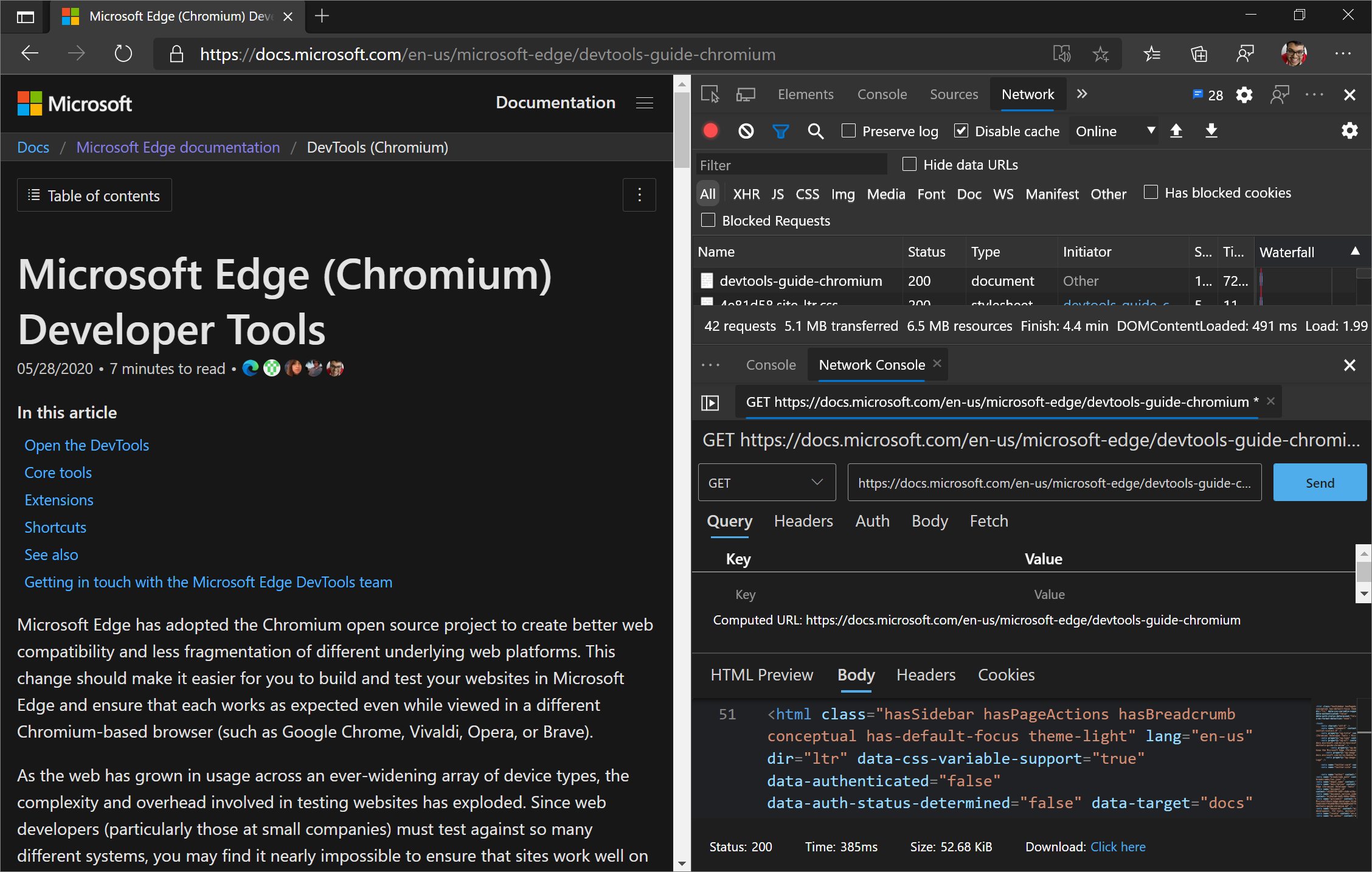Click the clear requests icon in DevTools
This screenshot has width=1372, height=872.
[x=747, y=130]
